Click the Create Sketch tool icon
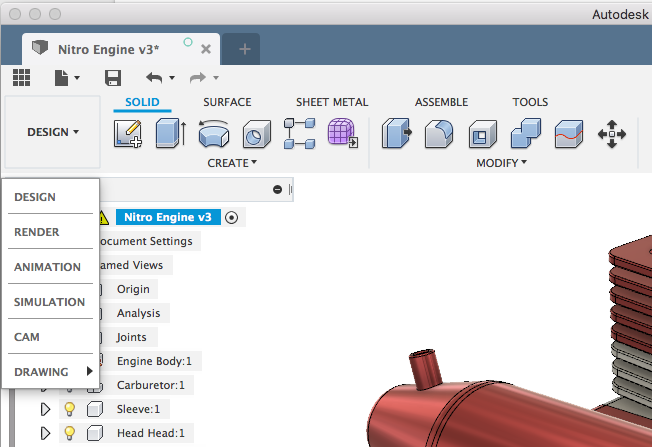Image resolution: width=652 pixels, height=447 pixels. point(128,134)
